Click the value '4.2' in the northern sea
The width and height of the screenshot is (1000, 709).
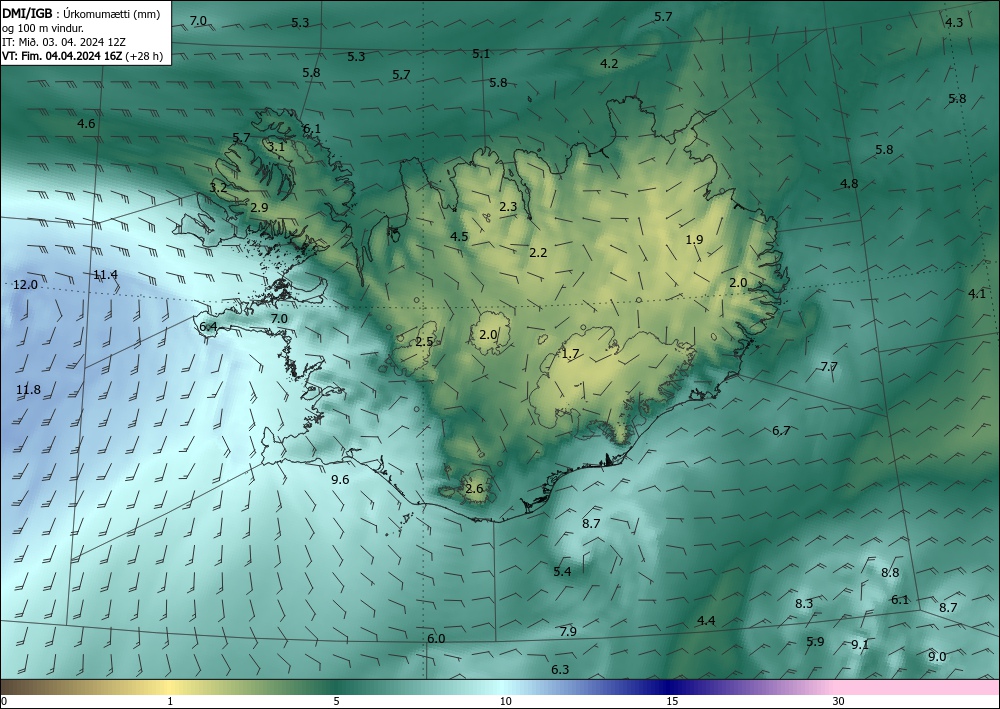click(609, 63)
